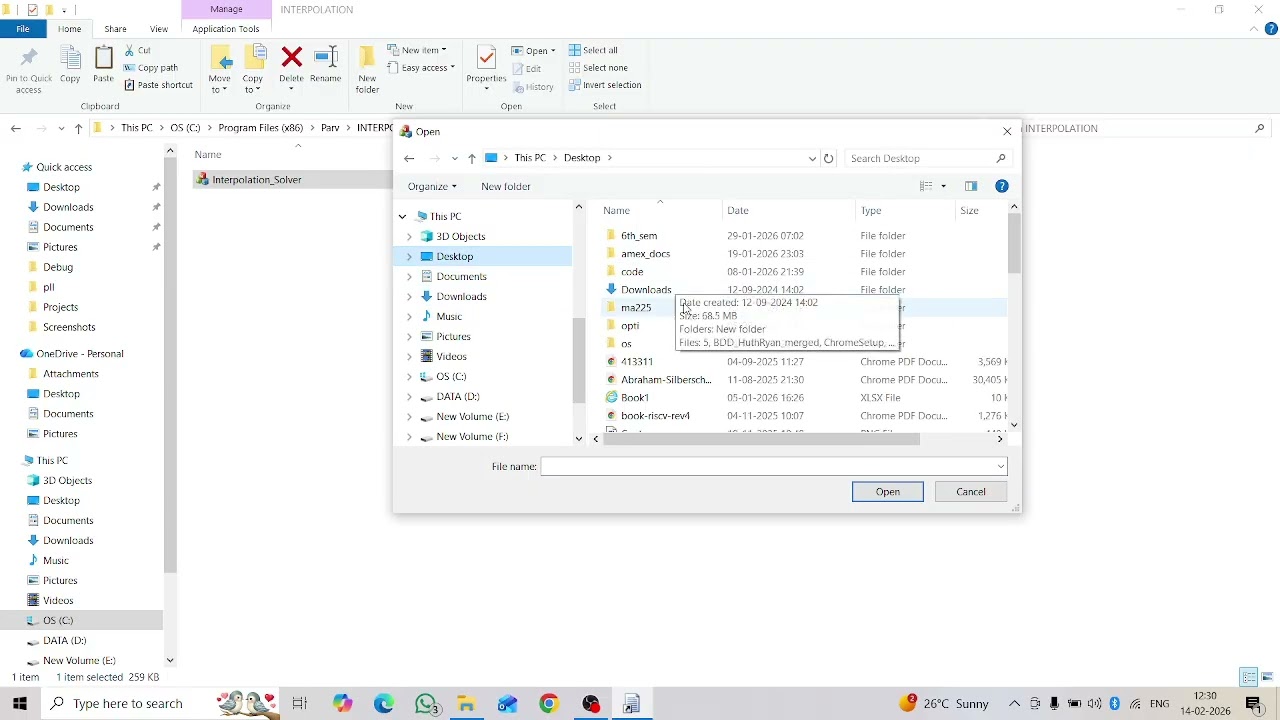
Task: Open File Explorer taskbar icon
Action: (x=466, y=704)
